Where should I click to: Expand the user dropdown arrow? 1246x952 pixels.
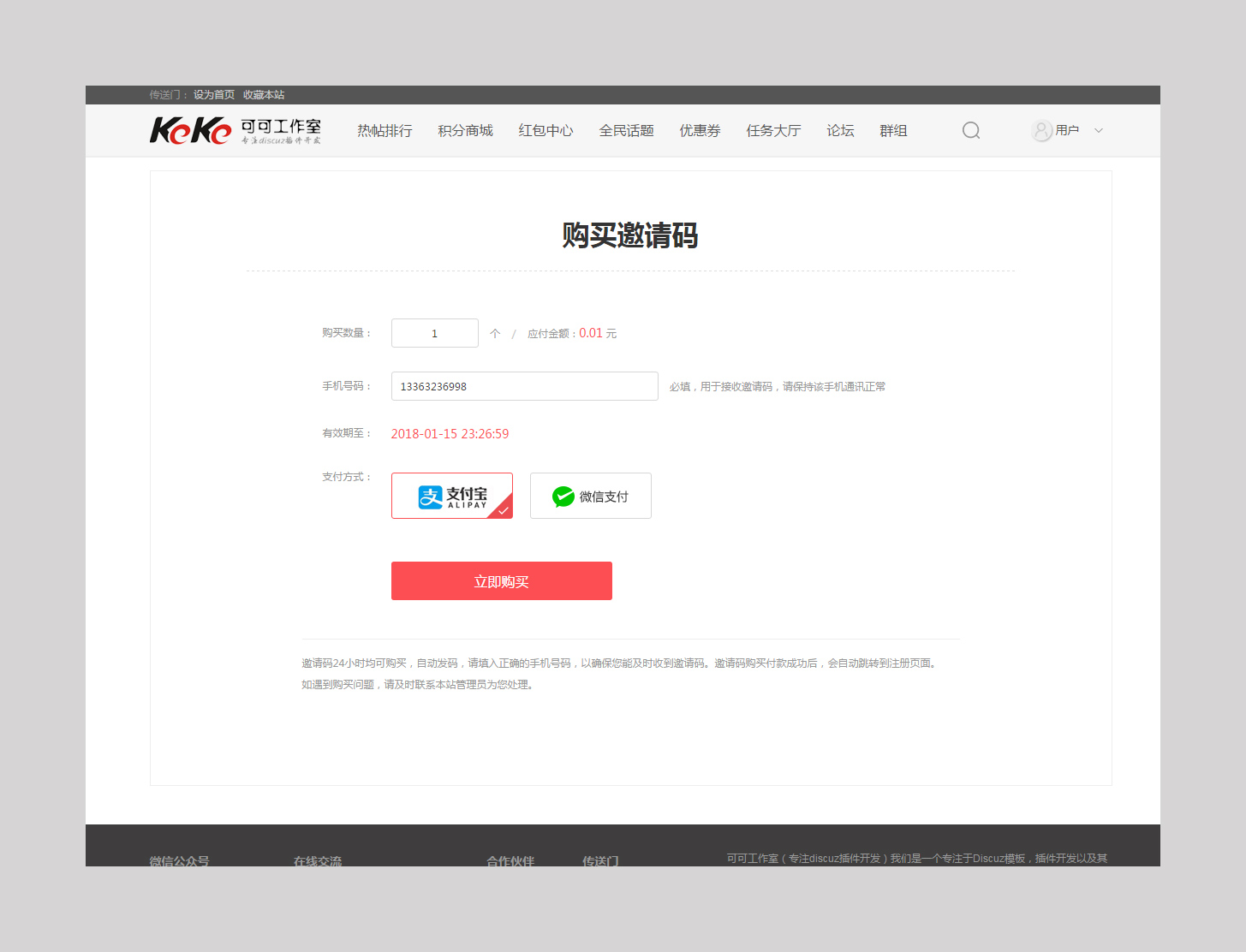[1099, 131]
